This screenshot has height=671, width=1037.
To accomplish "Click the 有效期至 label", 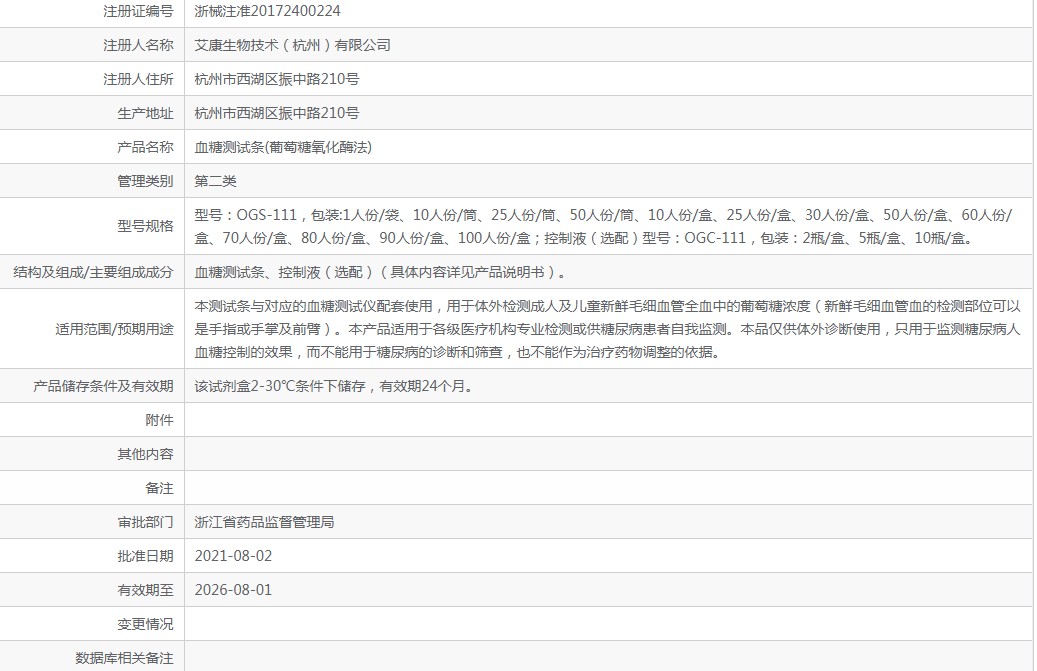I will 145,590.
